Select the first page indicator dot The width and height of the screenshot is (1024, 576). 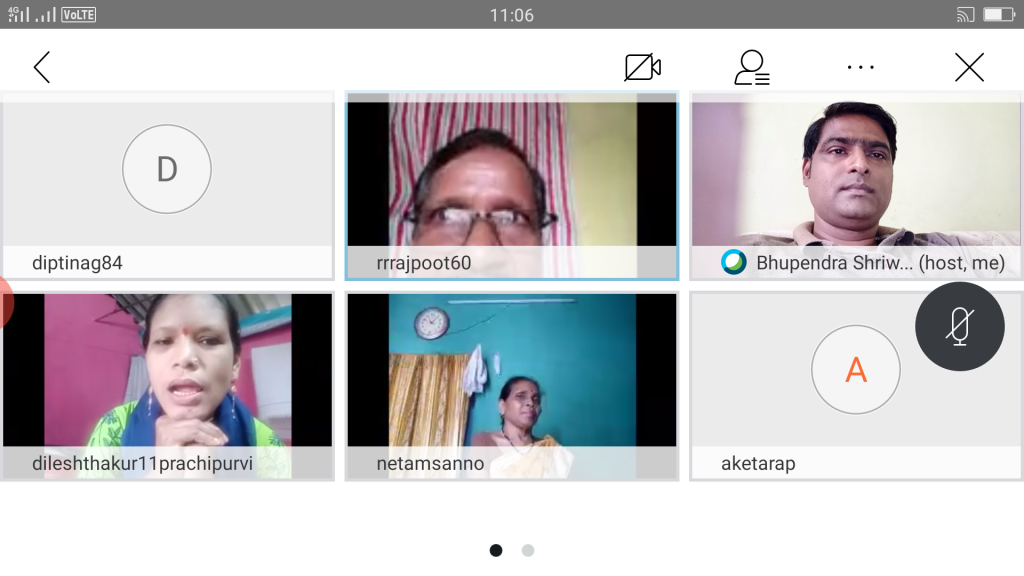pyautogui.click(x=496, y=550)
